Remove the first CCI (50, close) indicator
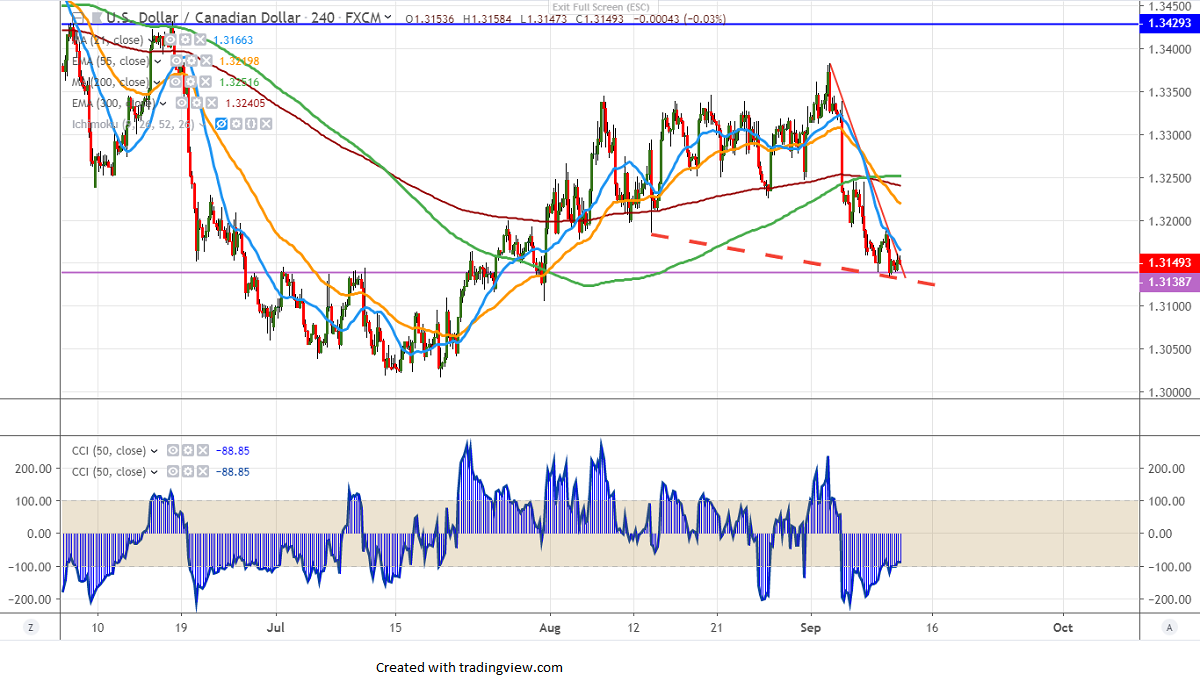The width and height of the screenshot is (1201, 685). click(203, 451)
